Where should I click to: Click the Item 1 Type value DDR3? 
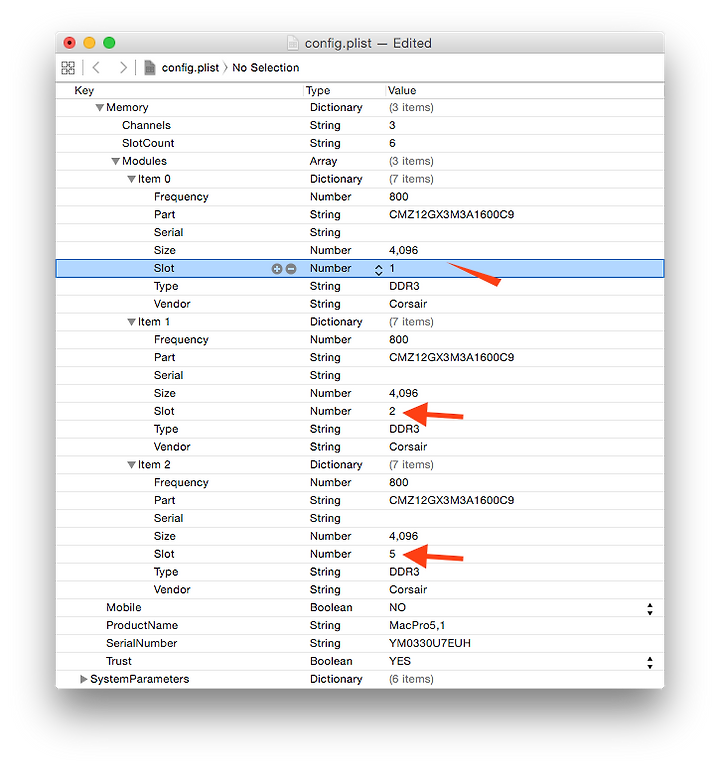coord(404,429)
